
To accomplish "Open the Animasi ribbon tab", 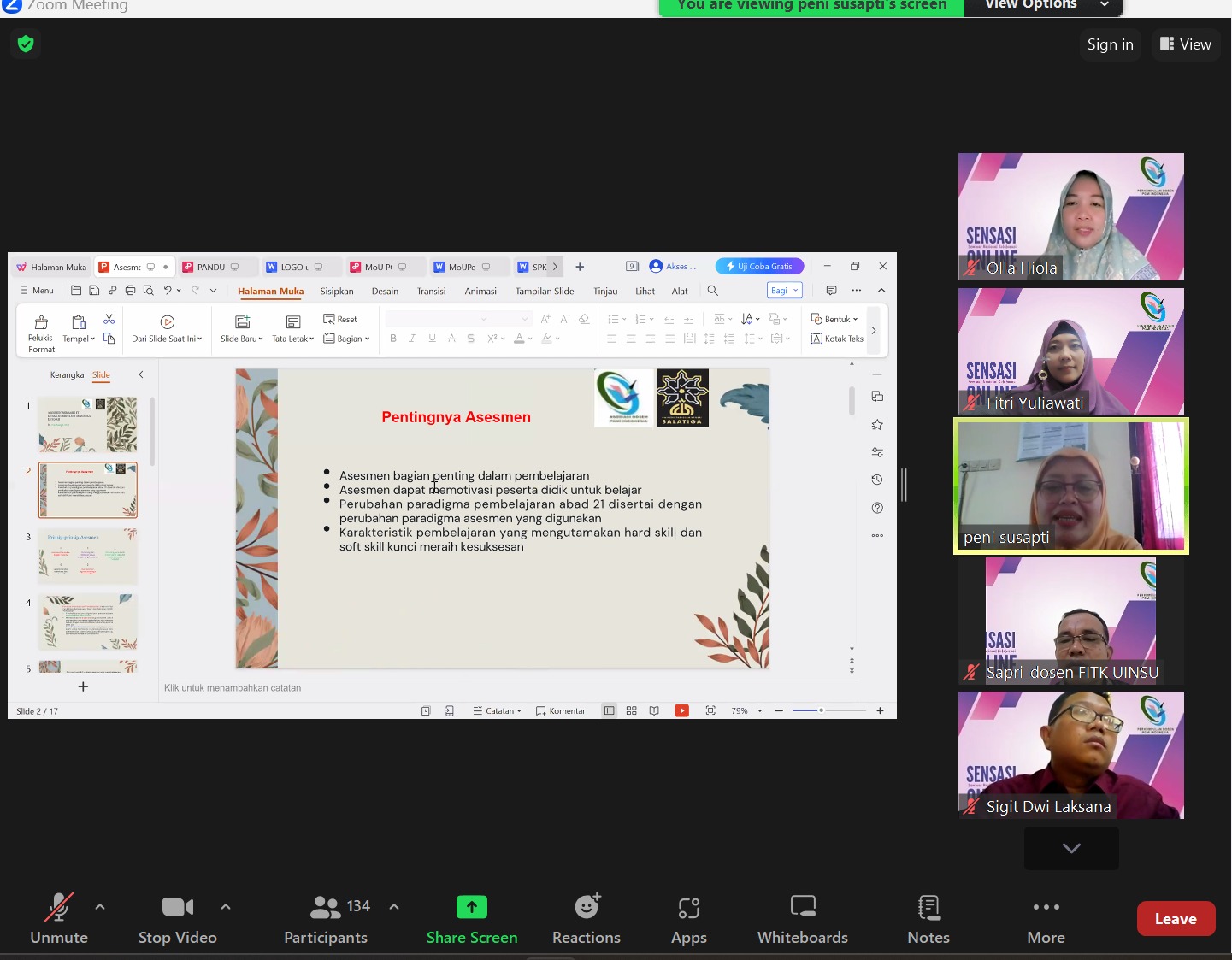I will 480,292.
